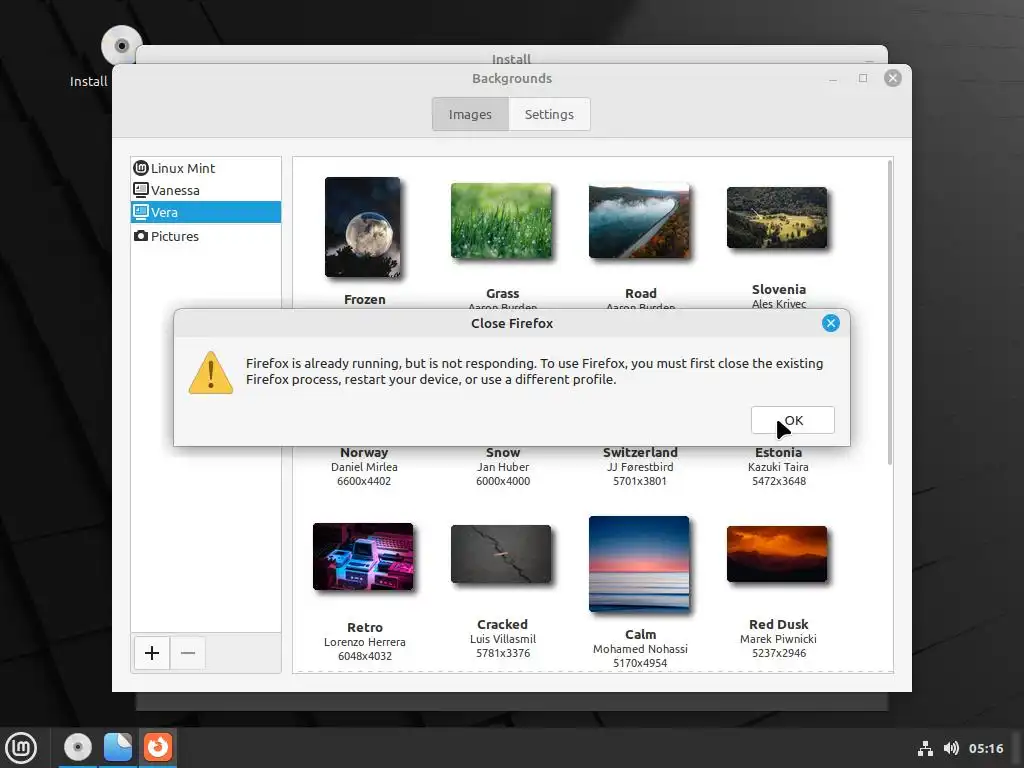Click the Mohamed Nohassi author text
The height and width of the screenshot is (768, 1024).
pos(640,649)
